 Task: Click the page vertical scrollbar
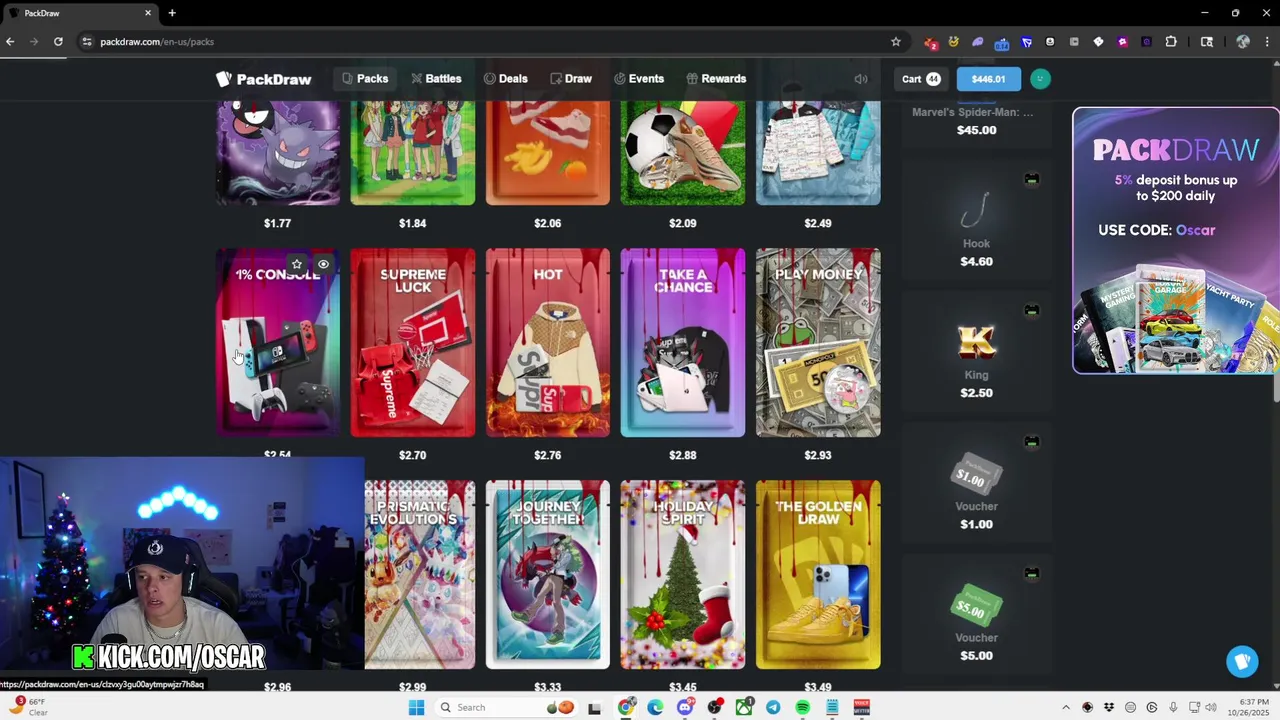point(1276,388)
